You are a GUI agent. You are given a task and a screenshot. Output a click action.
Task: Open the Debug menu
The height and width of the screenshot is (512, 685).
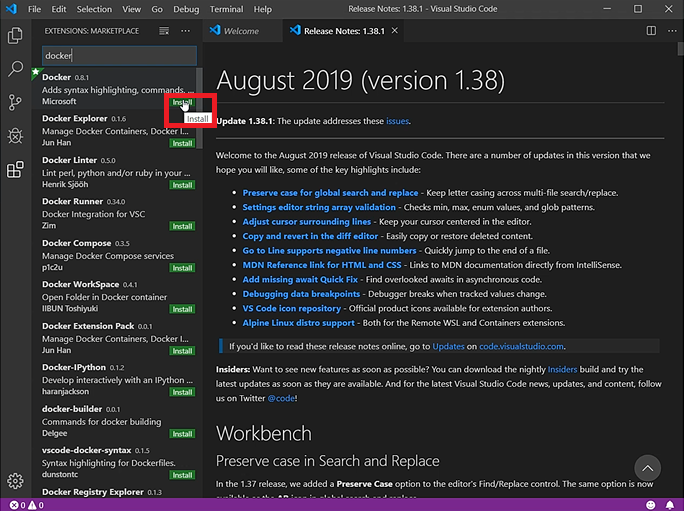pyautogui.click(x=186, y=9)
